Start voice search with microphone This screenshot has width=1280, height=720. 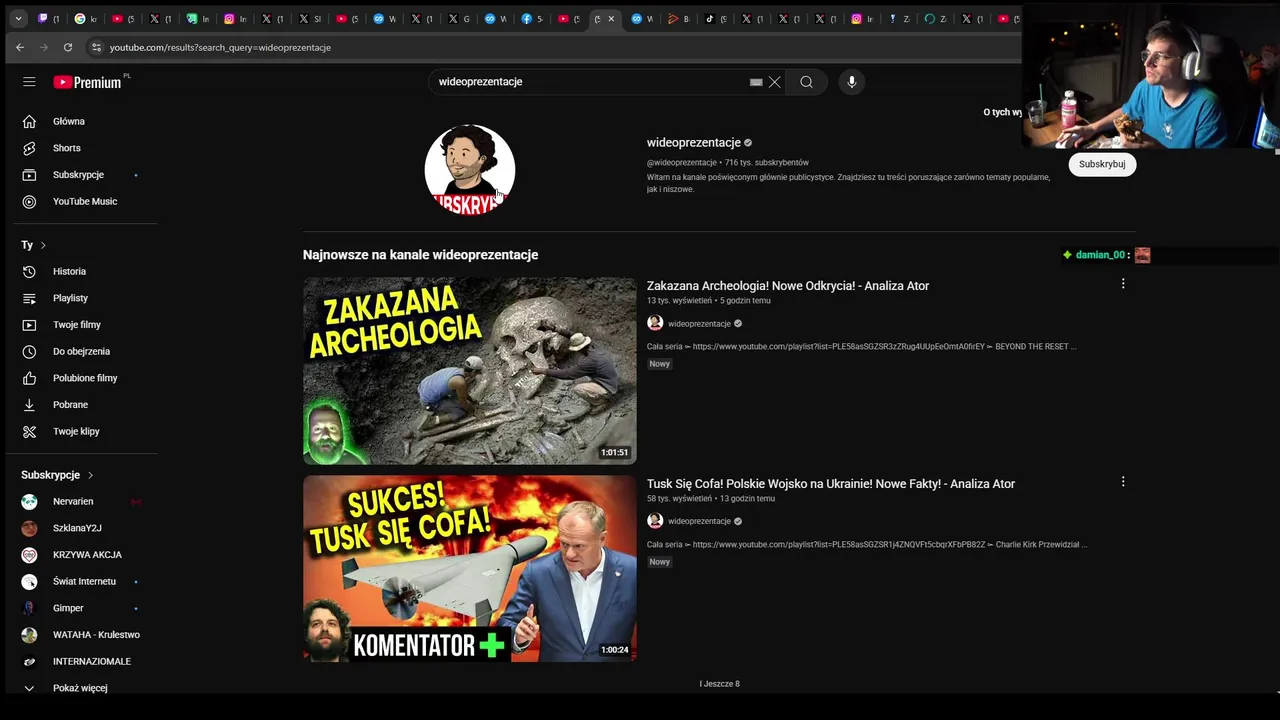pos(852,82)
